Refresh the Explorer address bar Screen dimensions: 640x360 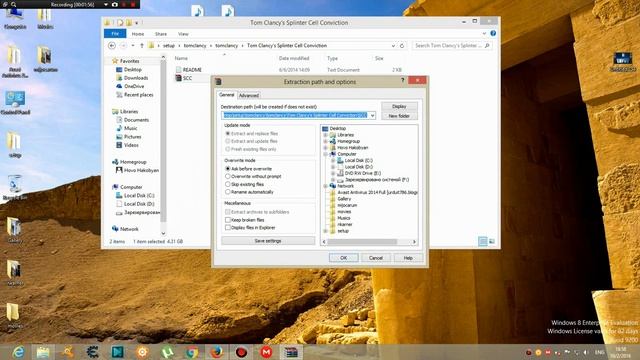click(402, 46)
